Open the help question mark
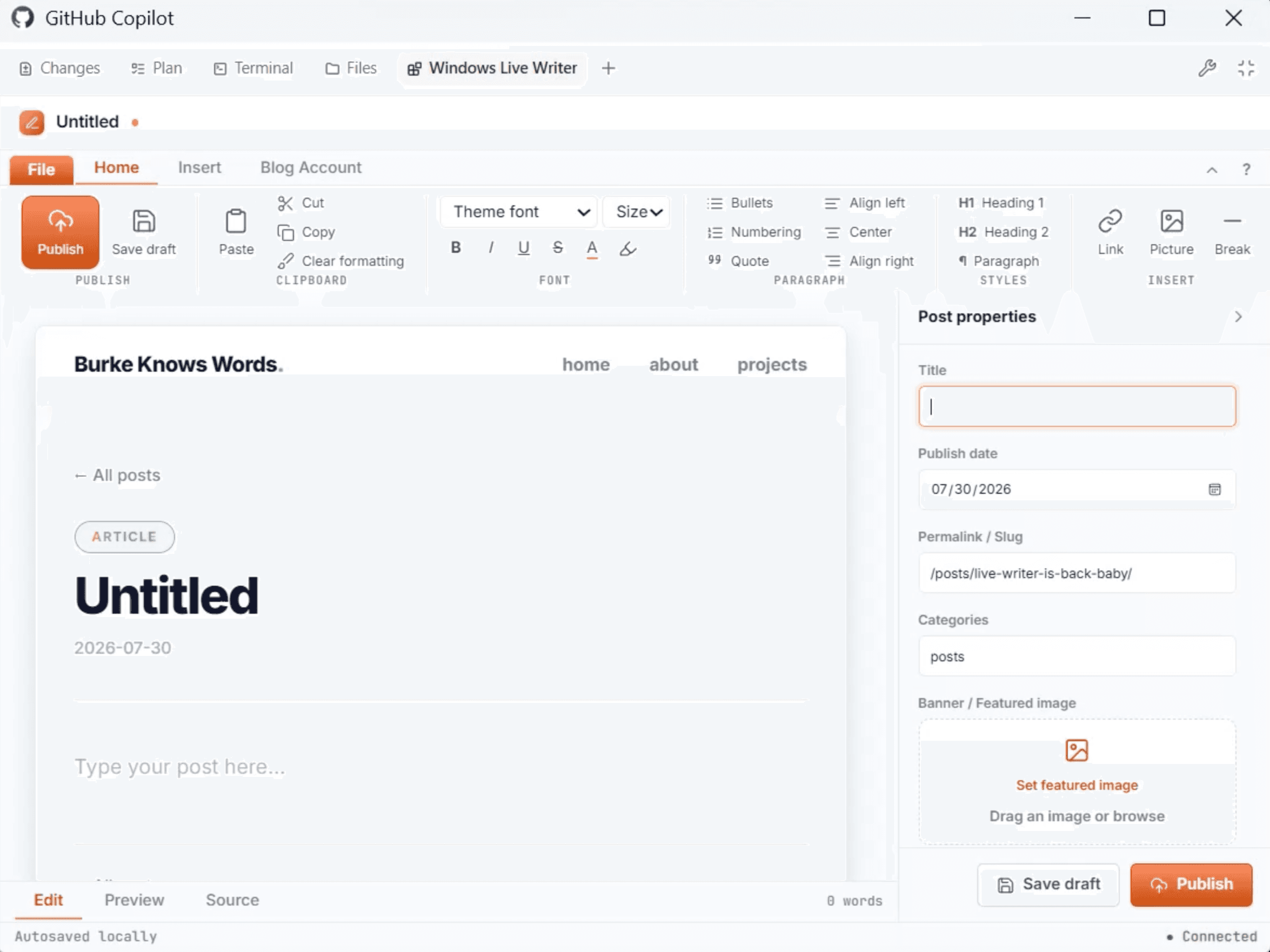 click(1246, 170)
